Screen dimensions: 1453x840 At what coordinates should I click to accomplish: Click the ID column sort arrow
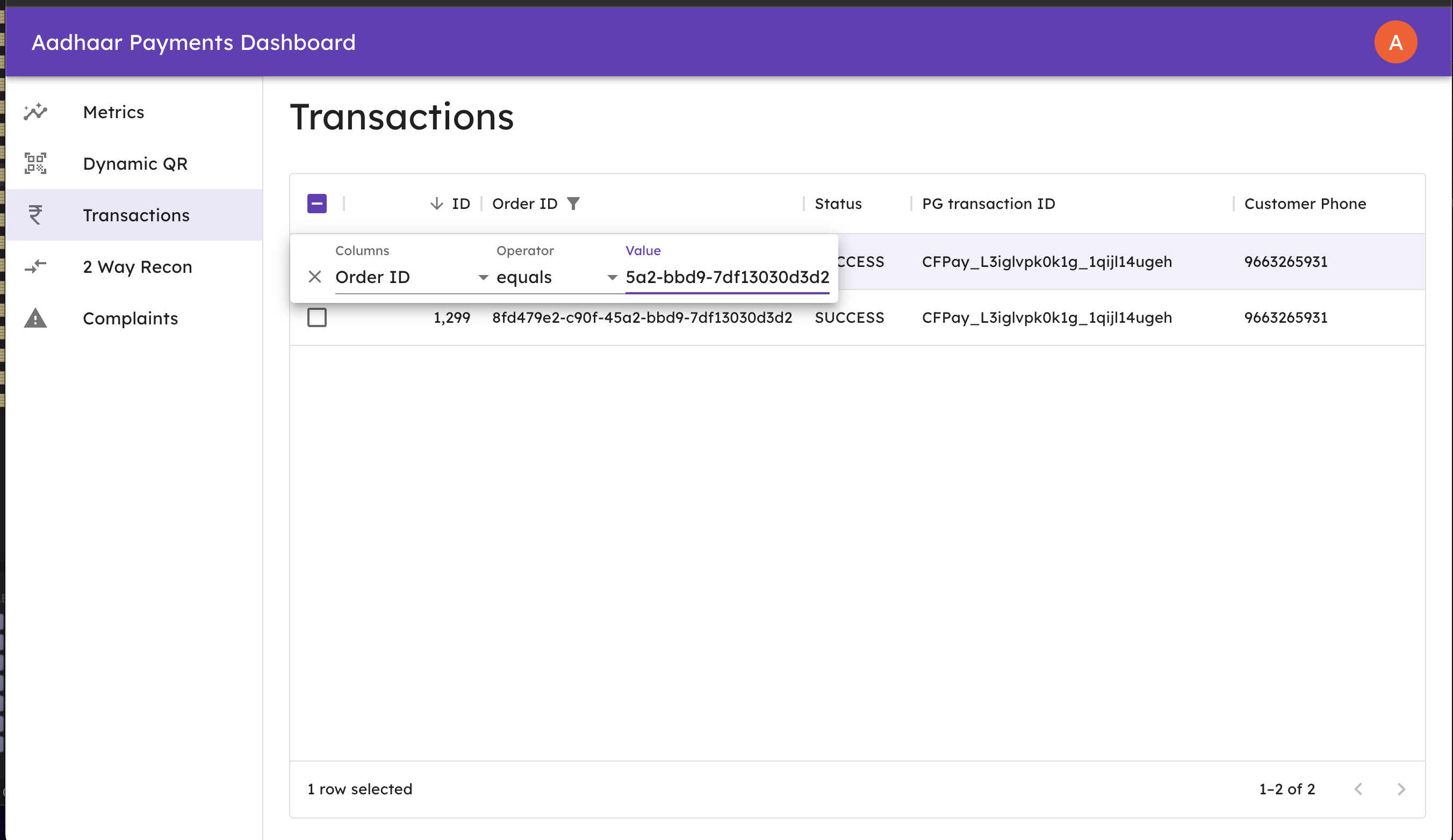tap(436, 204)
